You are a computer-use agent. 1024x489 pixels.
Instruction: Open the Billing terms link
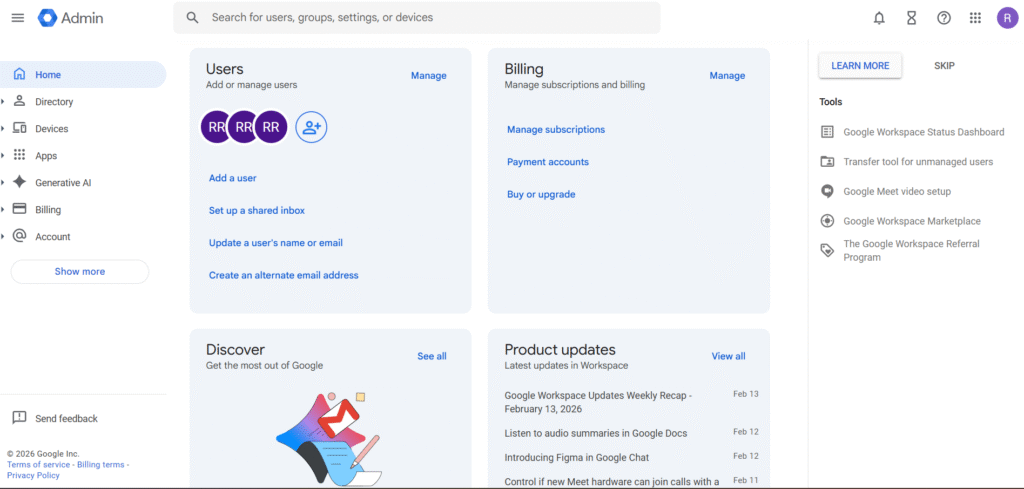pyautogui.click(x=101, y=465)
